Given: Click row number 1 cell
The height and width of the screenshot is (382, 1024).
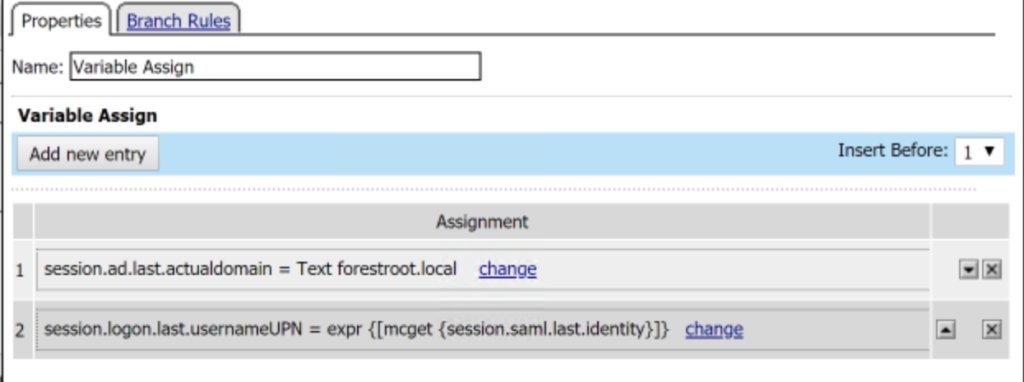Looking at the screenshot, I should point(20,270).
